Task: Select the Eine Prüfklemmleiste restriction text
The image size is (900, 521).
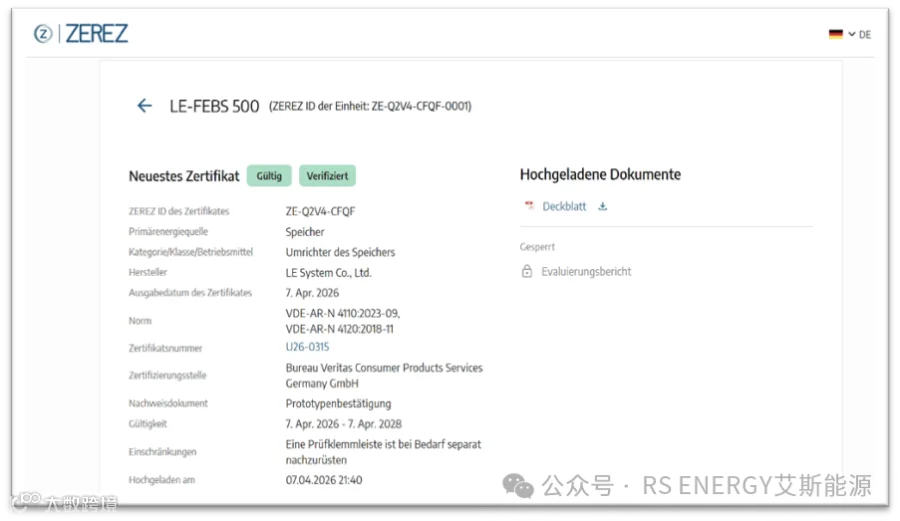Action: [383, 452]
